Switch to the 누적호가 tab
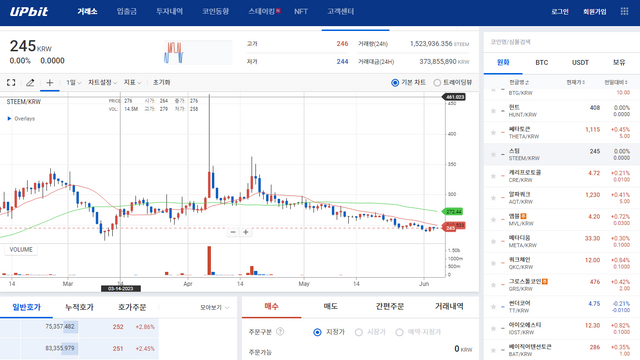The image size is (640, 360). [x=79, y=307]
